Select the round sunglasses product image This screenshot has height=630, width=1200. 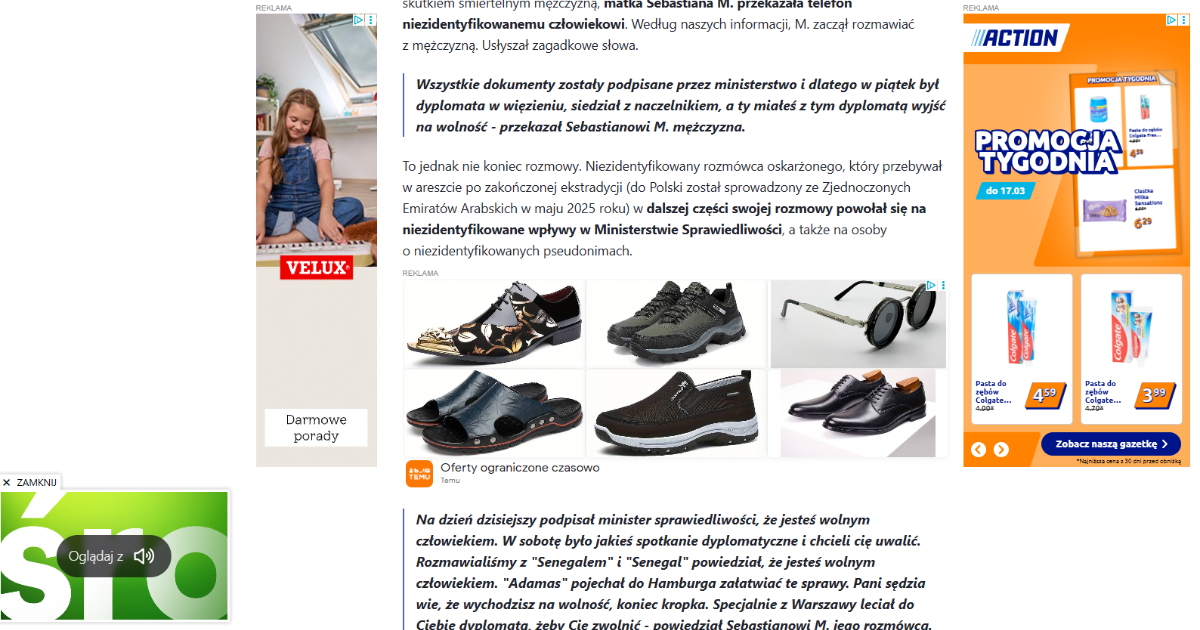858,323
